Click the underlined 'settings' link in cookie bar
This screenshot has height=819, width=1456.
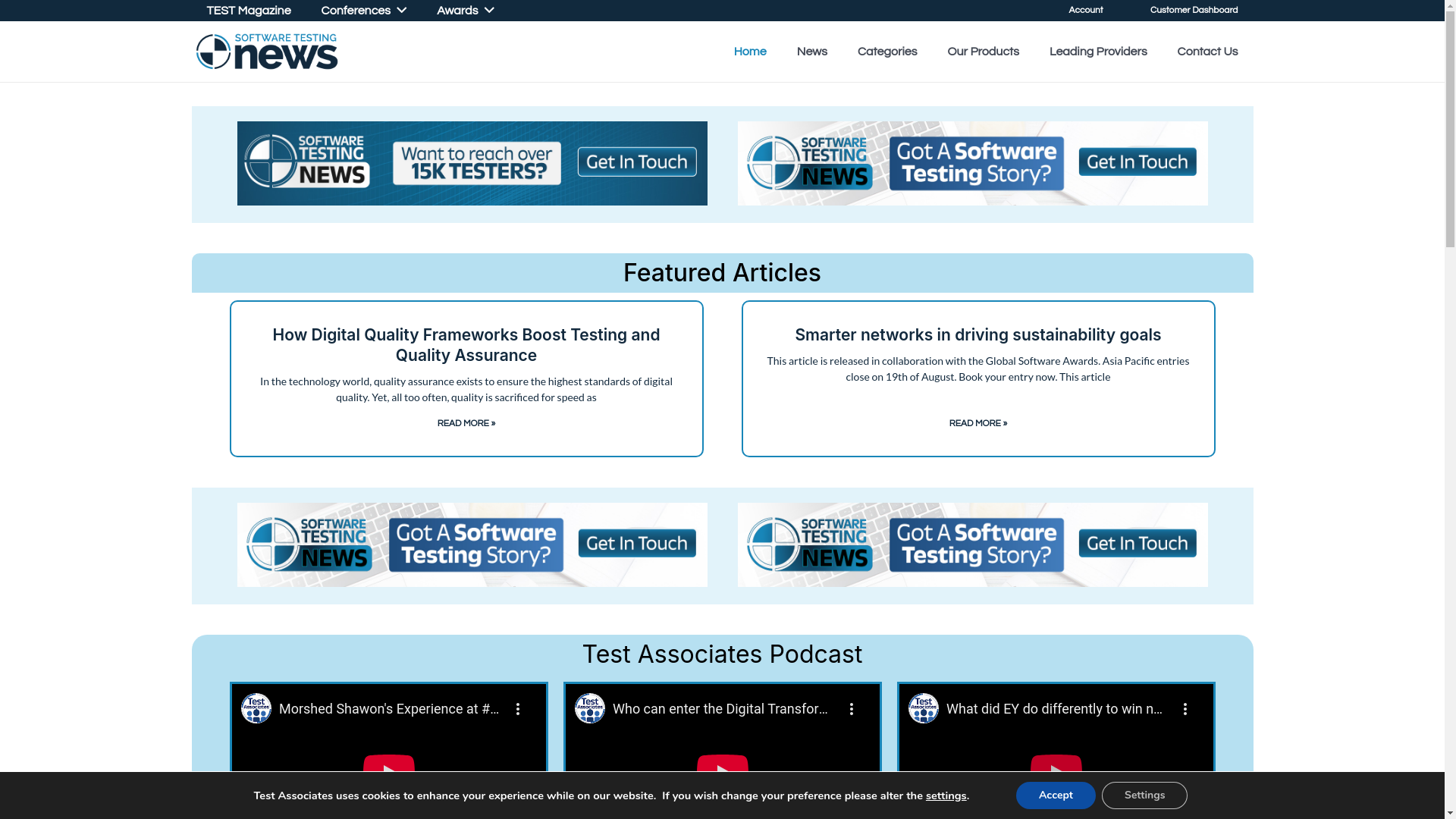click(x=946, y=796)
